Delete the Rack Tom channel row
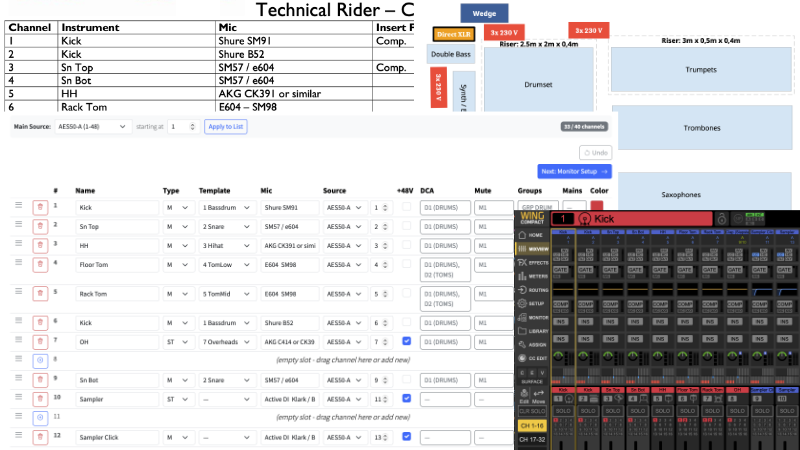 [40, 294]
